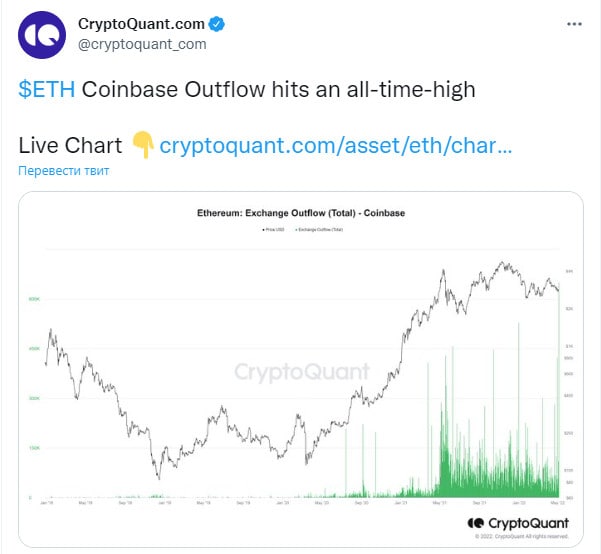Viewport: 601px width, 554px height.
Task: Open the cryptoquant.com/asset/eth live chart link
Action: tap(335, 146)
